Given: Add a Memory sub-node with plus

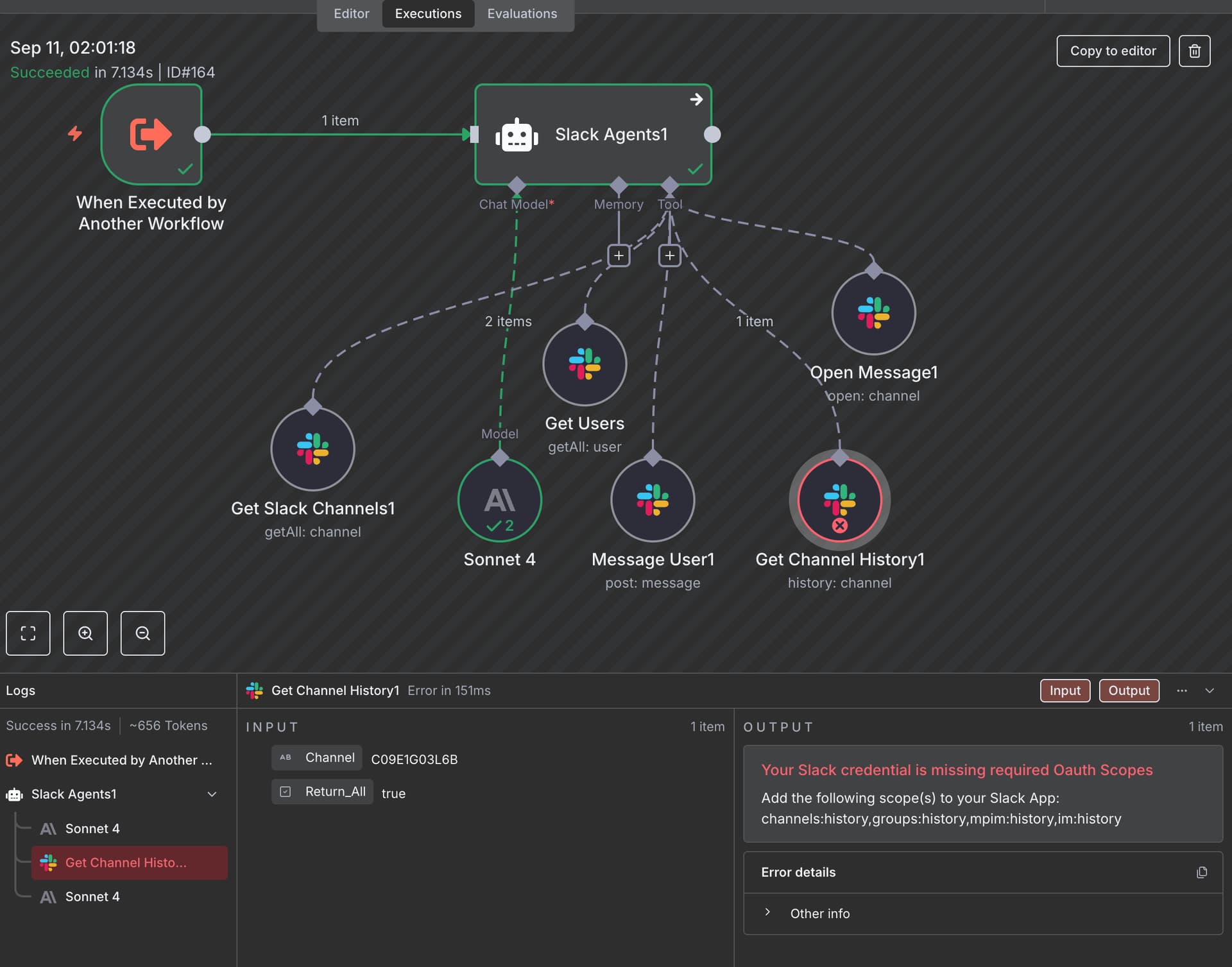Looking at the screenshot, I should coord(619,255).
